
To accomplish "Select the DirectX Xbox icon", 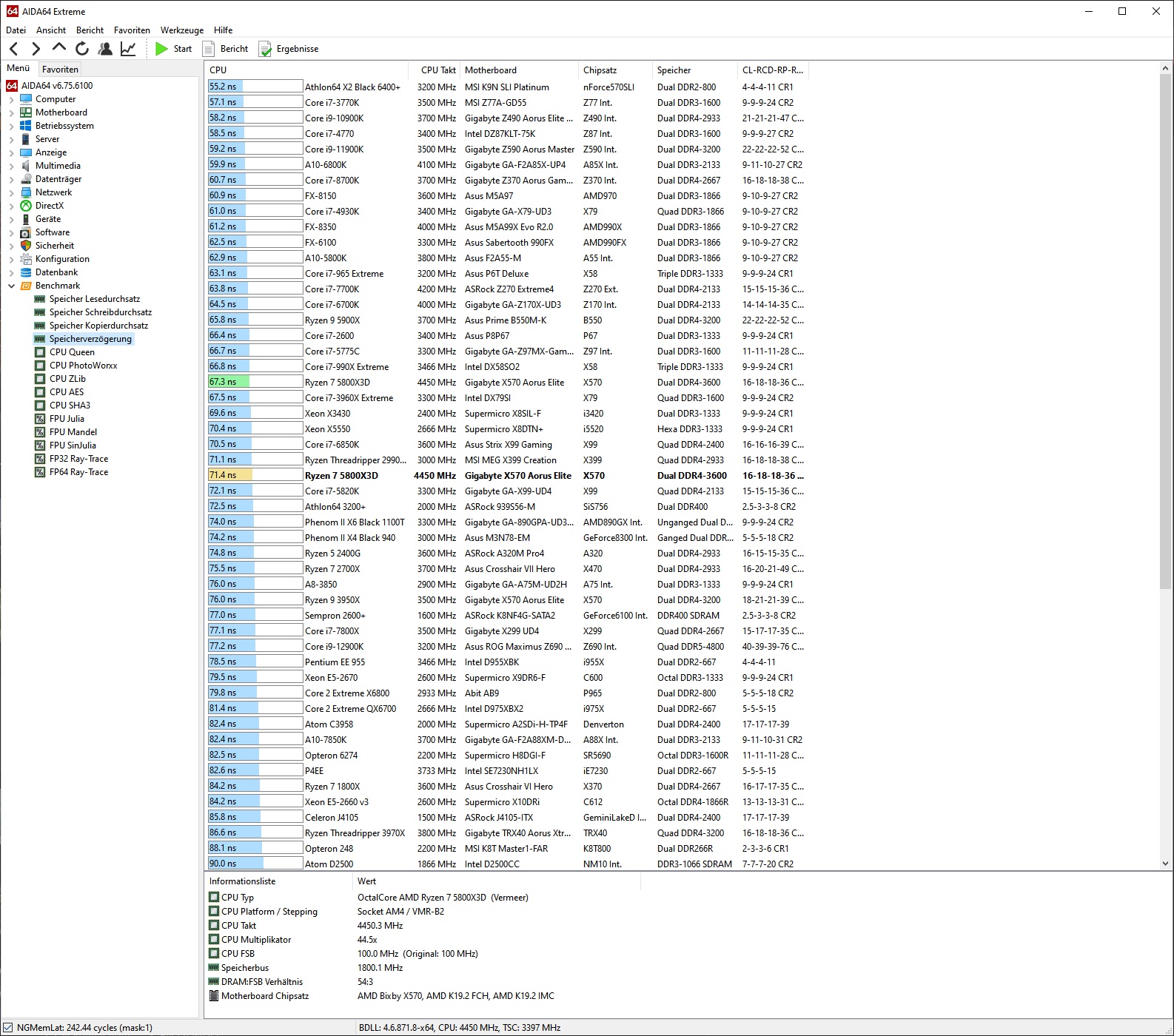I will [x=26, y=206].
